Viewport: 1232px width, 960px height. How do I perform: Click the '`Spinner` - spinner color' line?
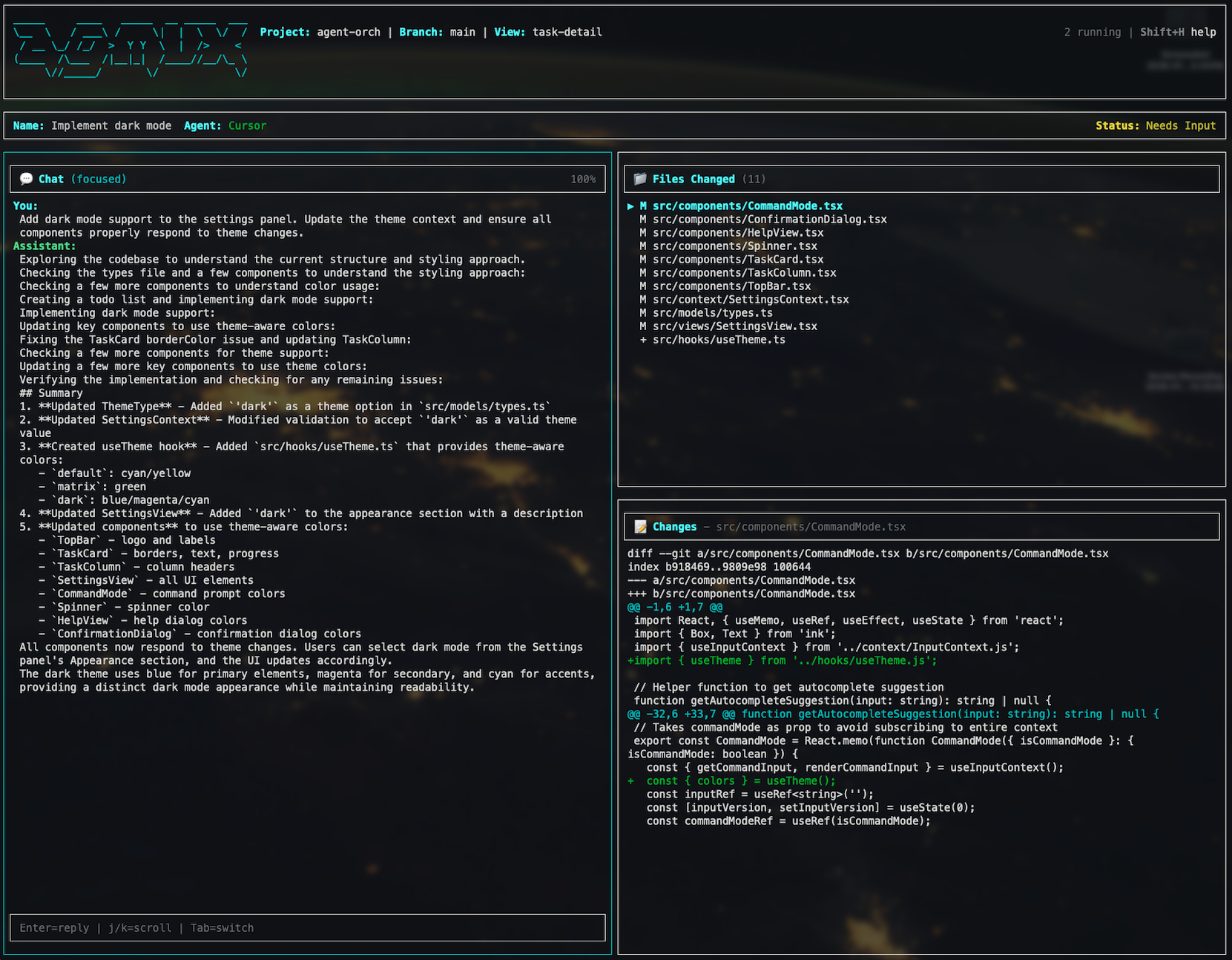[x=124, y=607]
